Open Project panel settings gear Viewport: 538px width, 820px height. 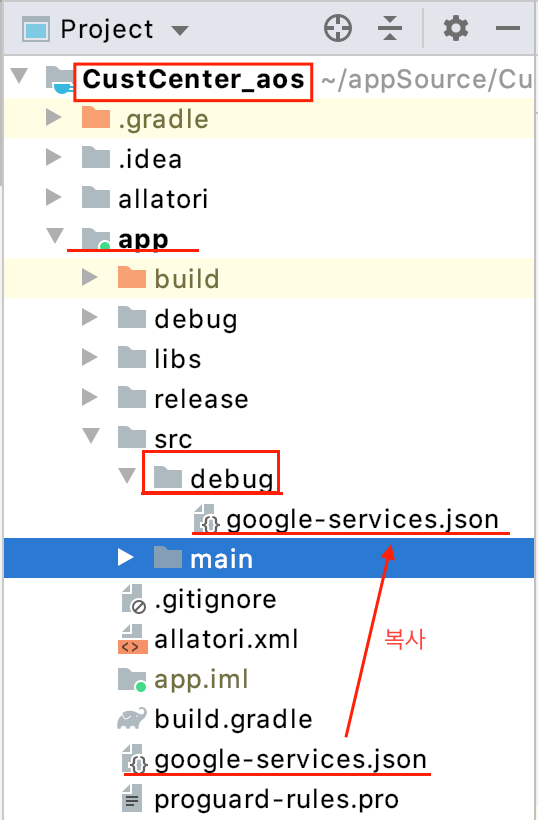456,28
